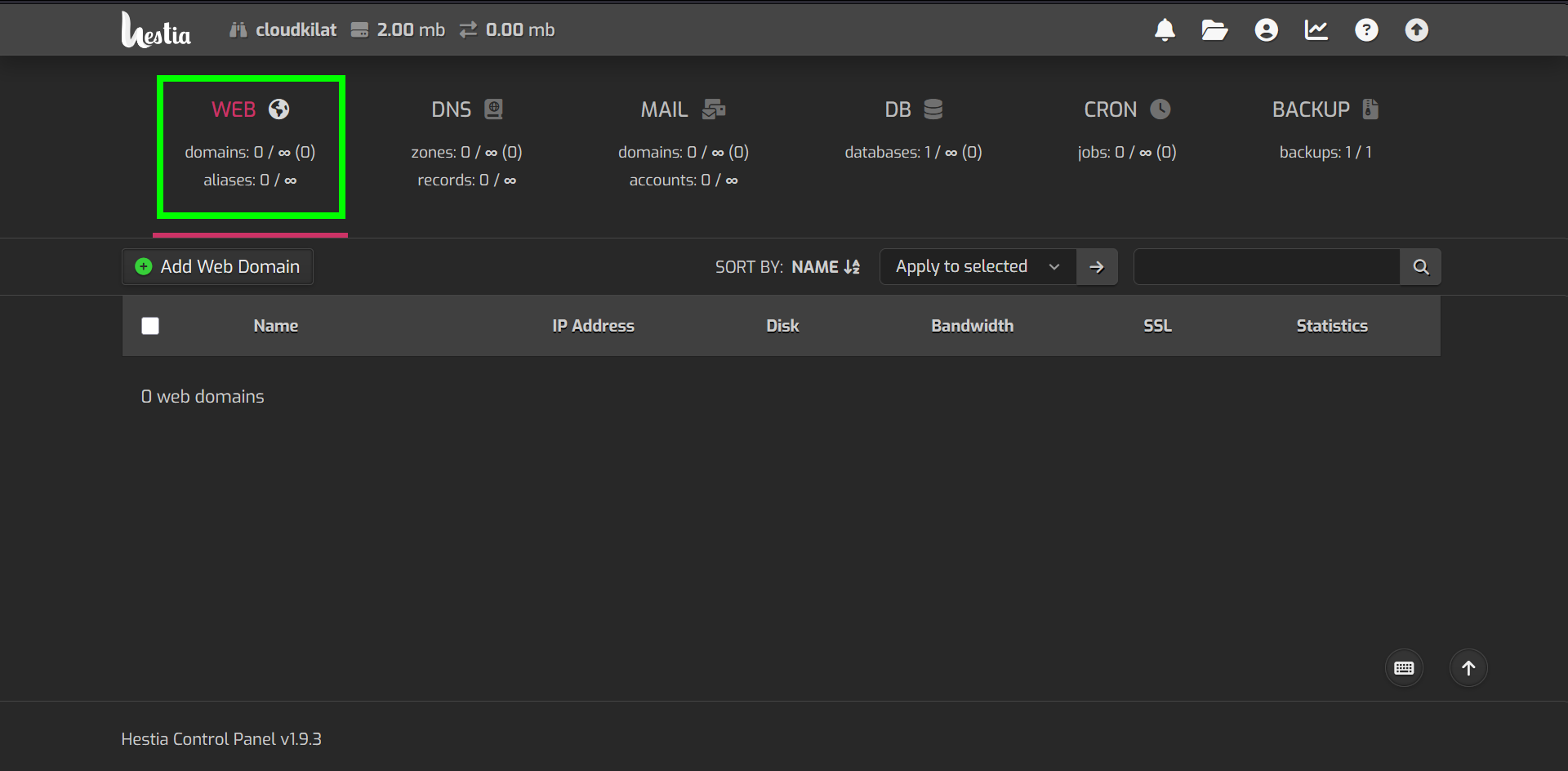Open the BACKUP section
1568x771 pixels.
pos(1323,109)
